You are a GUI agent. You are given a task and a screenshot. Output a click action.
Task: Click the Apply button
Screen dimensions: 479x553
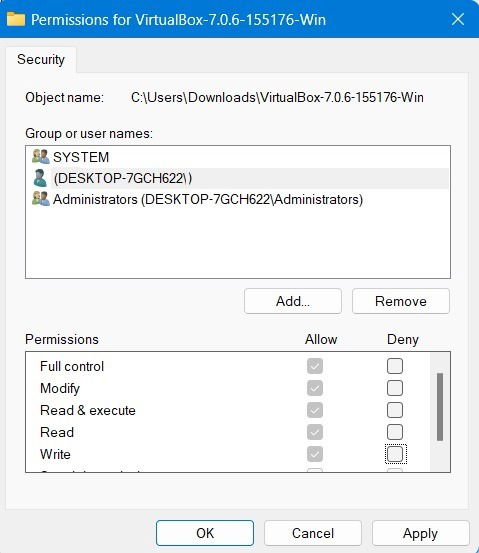pos(420,533)
